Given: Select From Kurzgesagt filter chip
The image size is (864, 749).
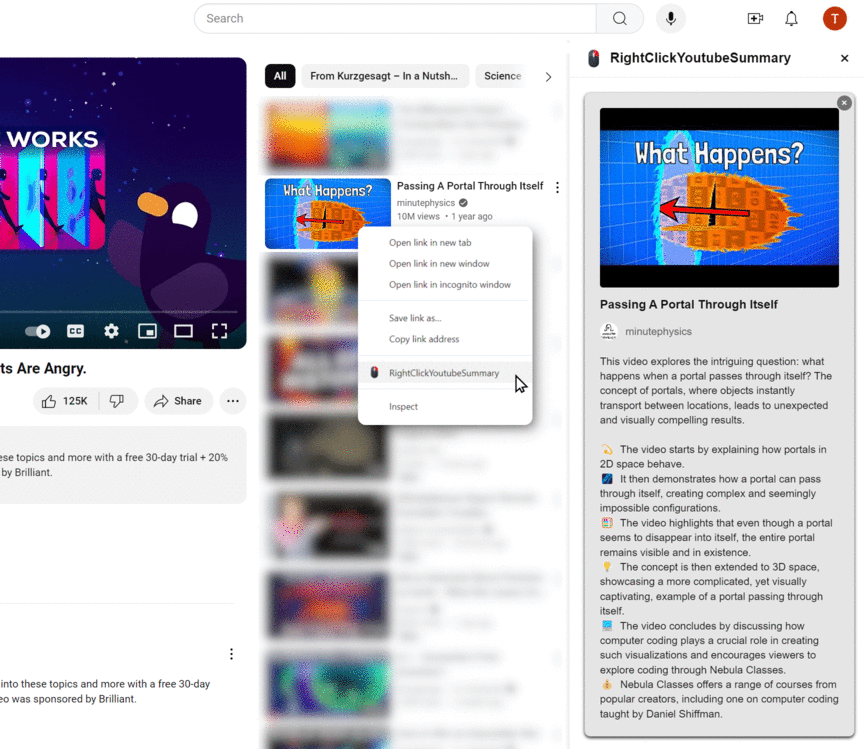Looking at the screenshot, I should 384,76.
